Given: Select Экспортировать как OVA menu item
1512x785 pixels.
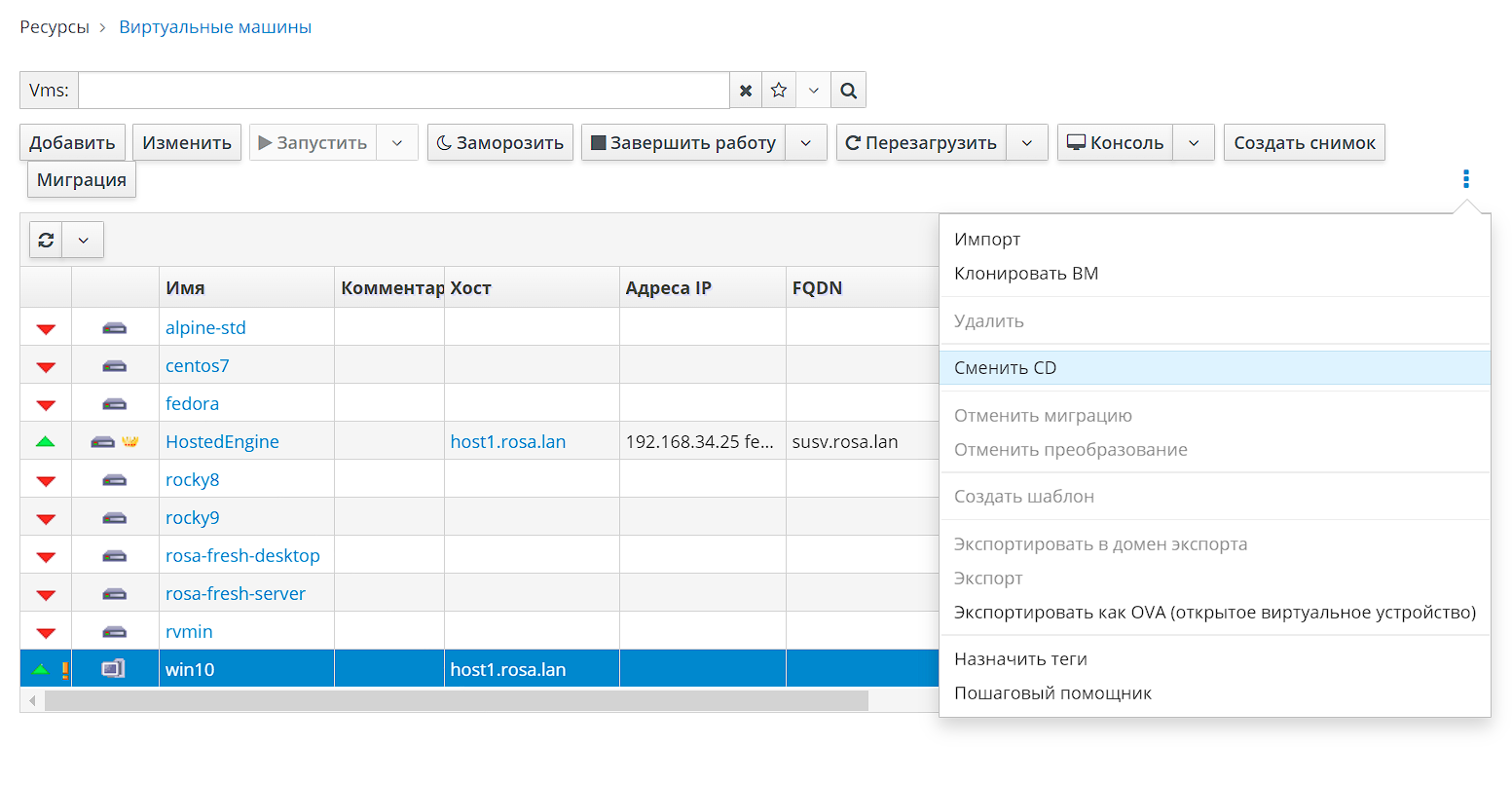Looking at the screenshot, I should coord(1214,613).
